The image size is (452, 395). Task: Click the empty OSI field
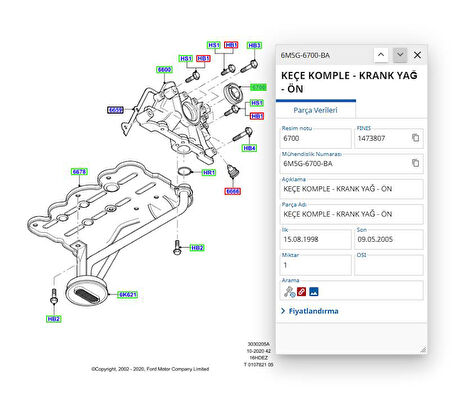pyautogui.click(x=389, y=265)
